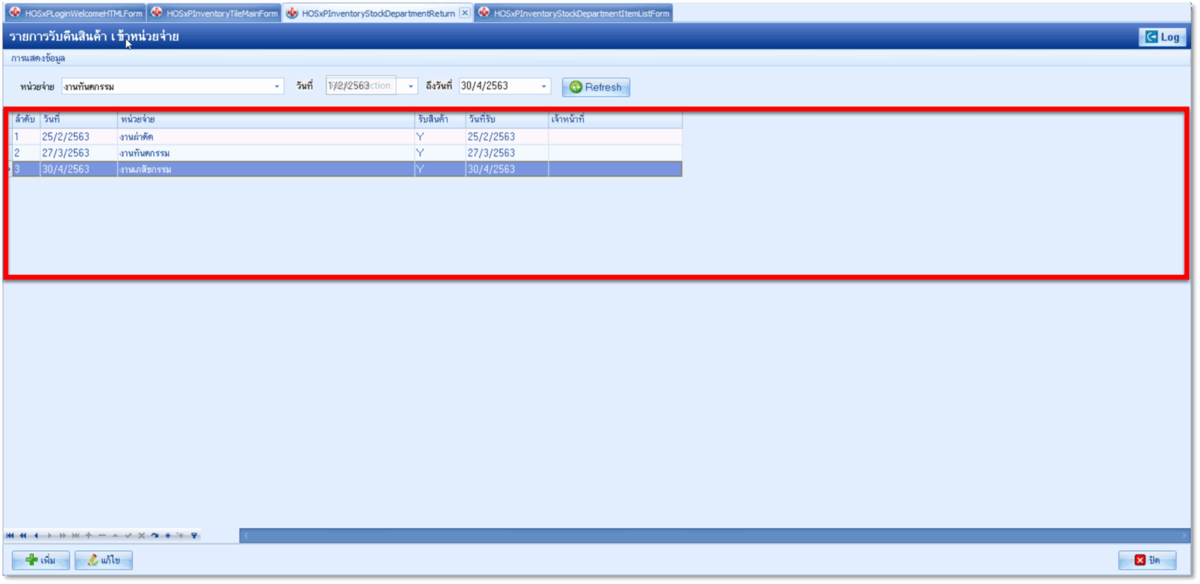Open the HOSxPLoginWelcomeHTMLForm tab
The image size is (1200, 584).
click(76, 13)
